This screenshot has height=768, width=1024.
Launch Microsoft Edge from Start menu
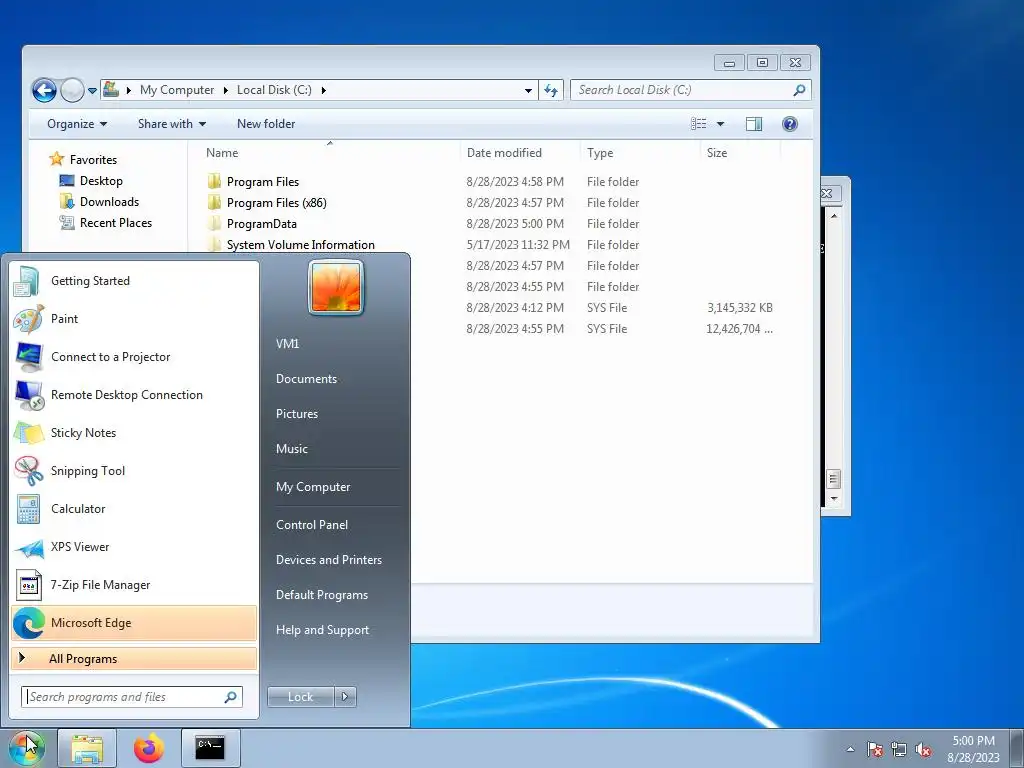[134, 623]
